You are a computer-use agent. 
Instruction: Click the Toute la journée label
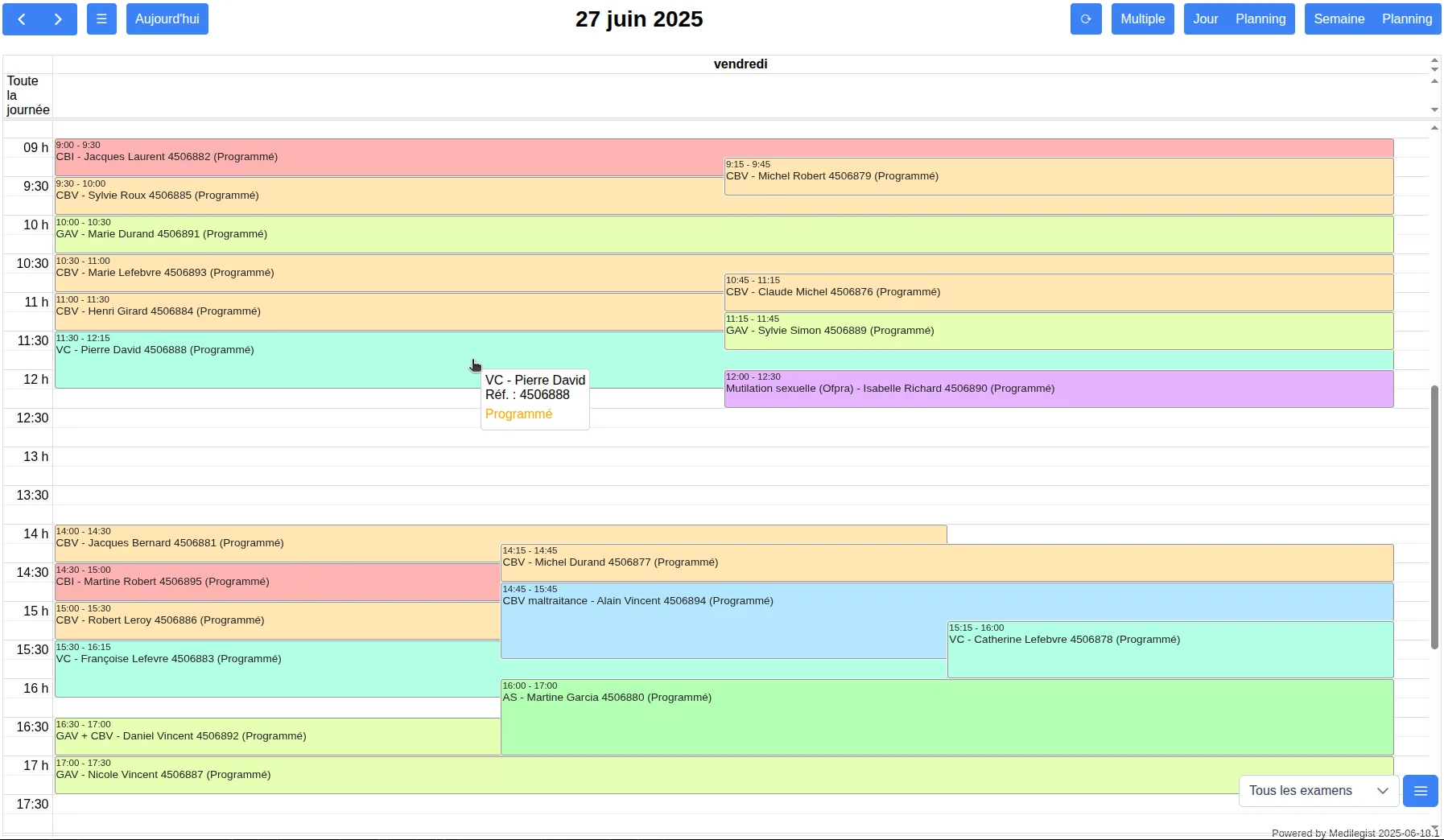point(28,95)
